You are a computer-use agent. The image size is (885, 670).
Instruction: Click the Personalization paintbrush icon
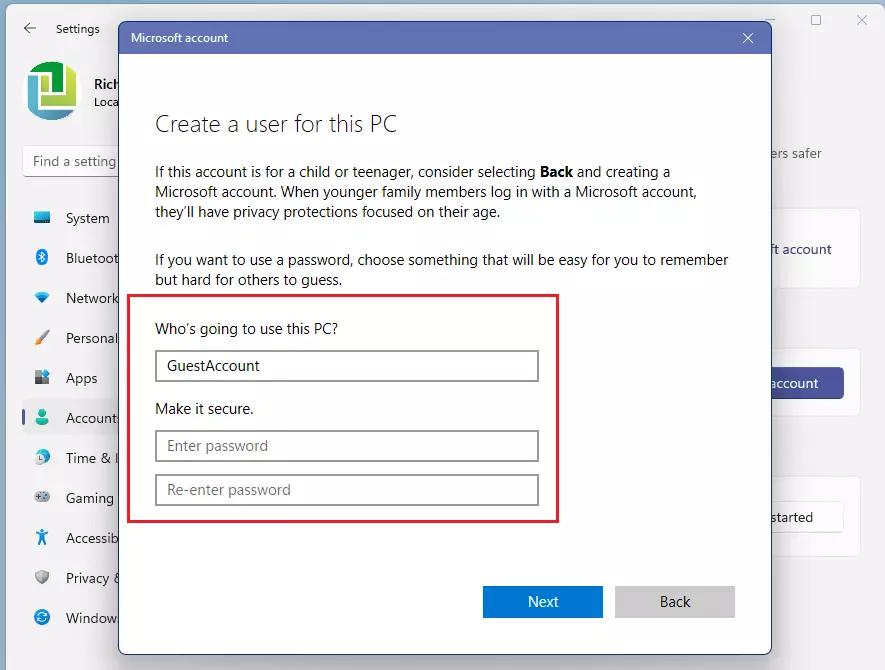(42, 338)
